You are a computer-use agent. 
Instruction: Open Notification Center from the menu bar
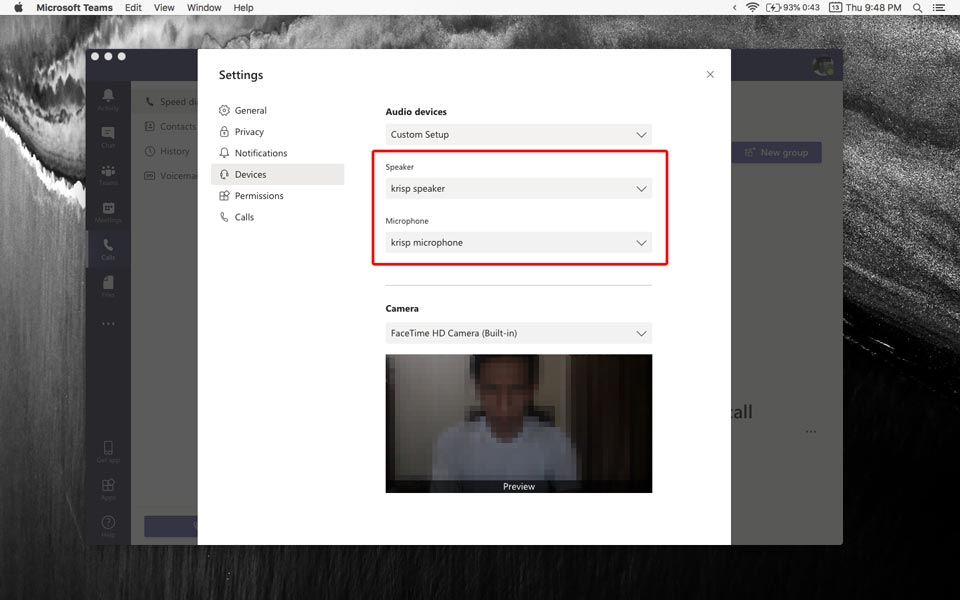coord(939,7)
